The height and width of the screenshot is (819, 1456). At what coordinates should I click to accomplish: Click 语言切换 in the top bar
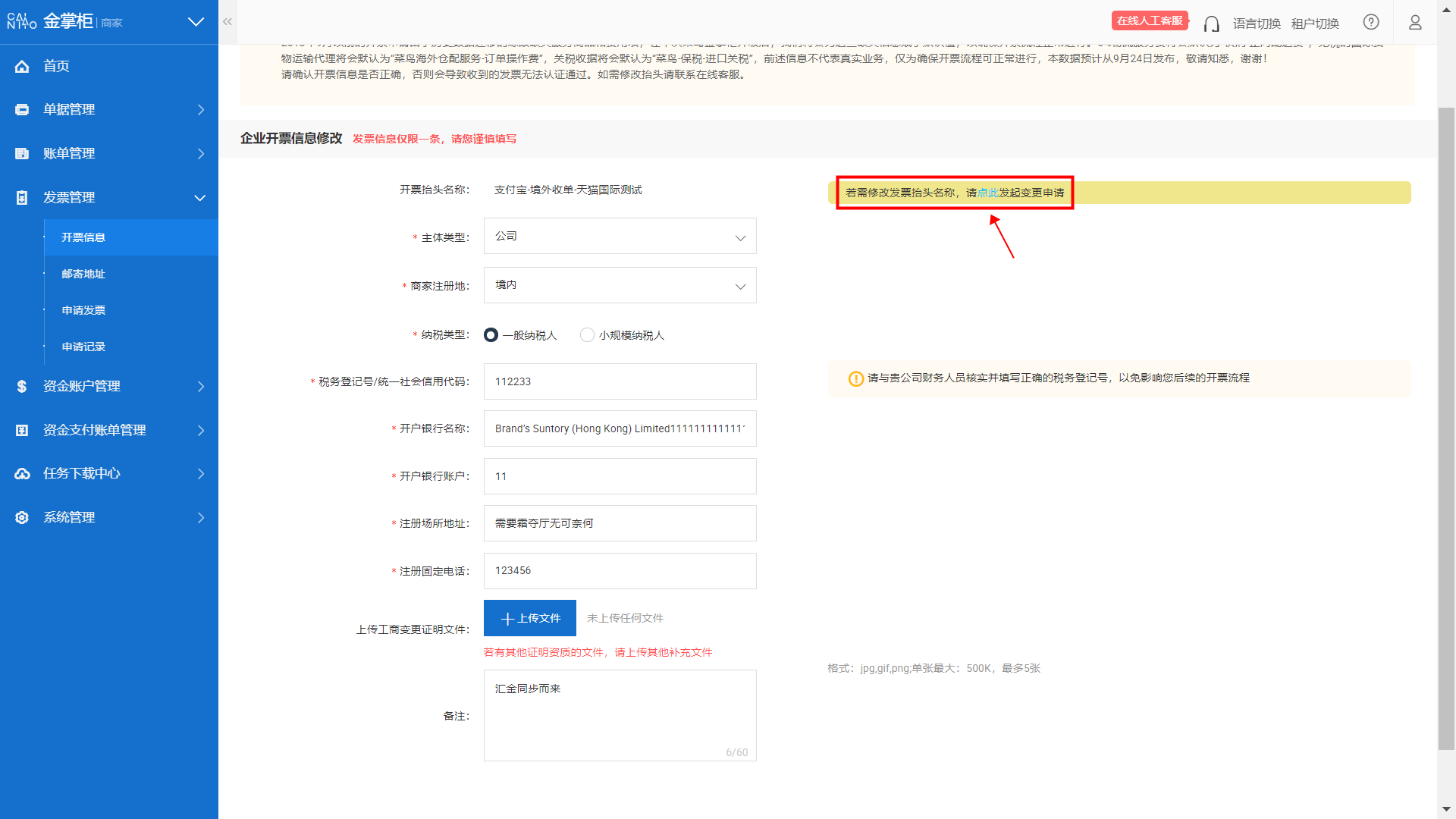(x=1257, y=24)
